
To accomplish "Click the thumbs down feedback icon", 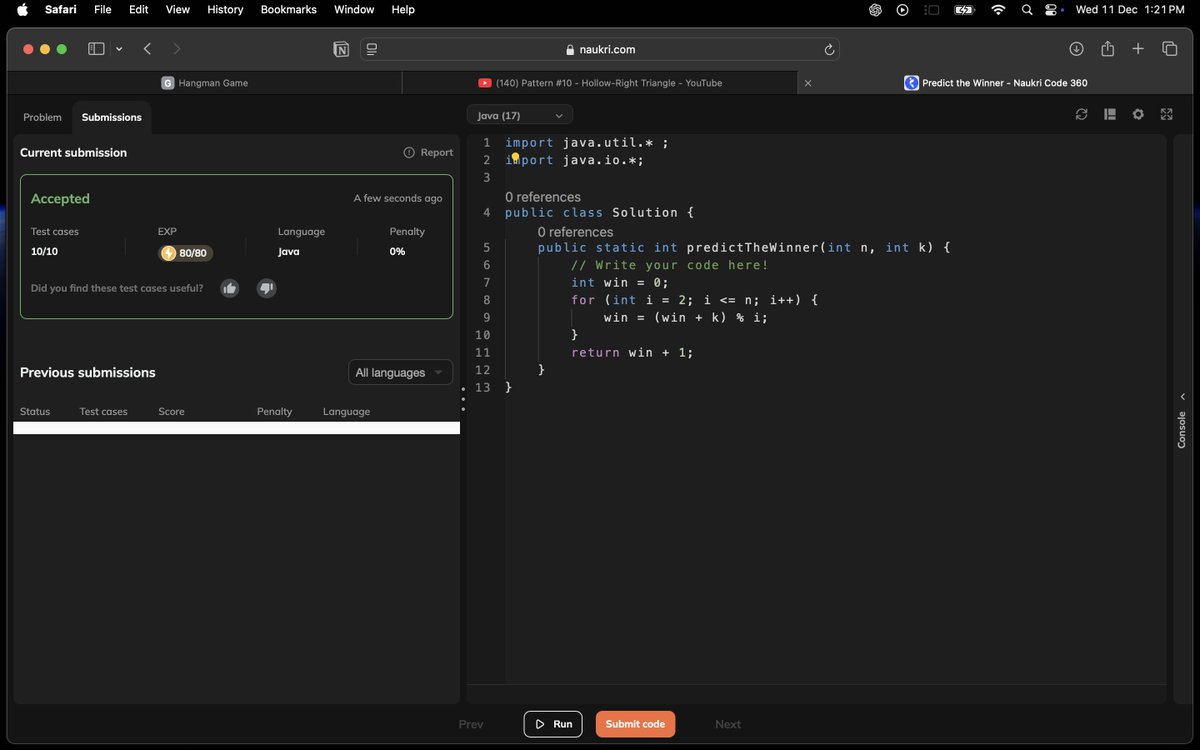I will 266,288.
